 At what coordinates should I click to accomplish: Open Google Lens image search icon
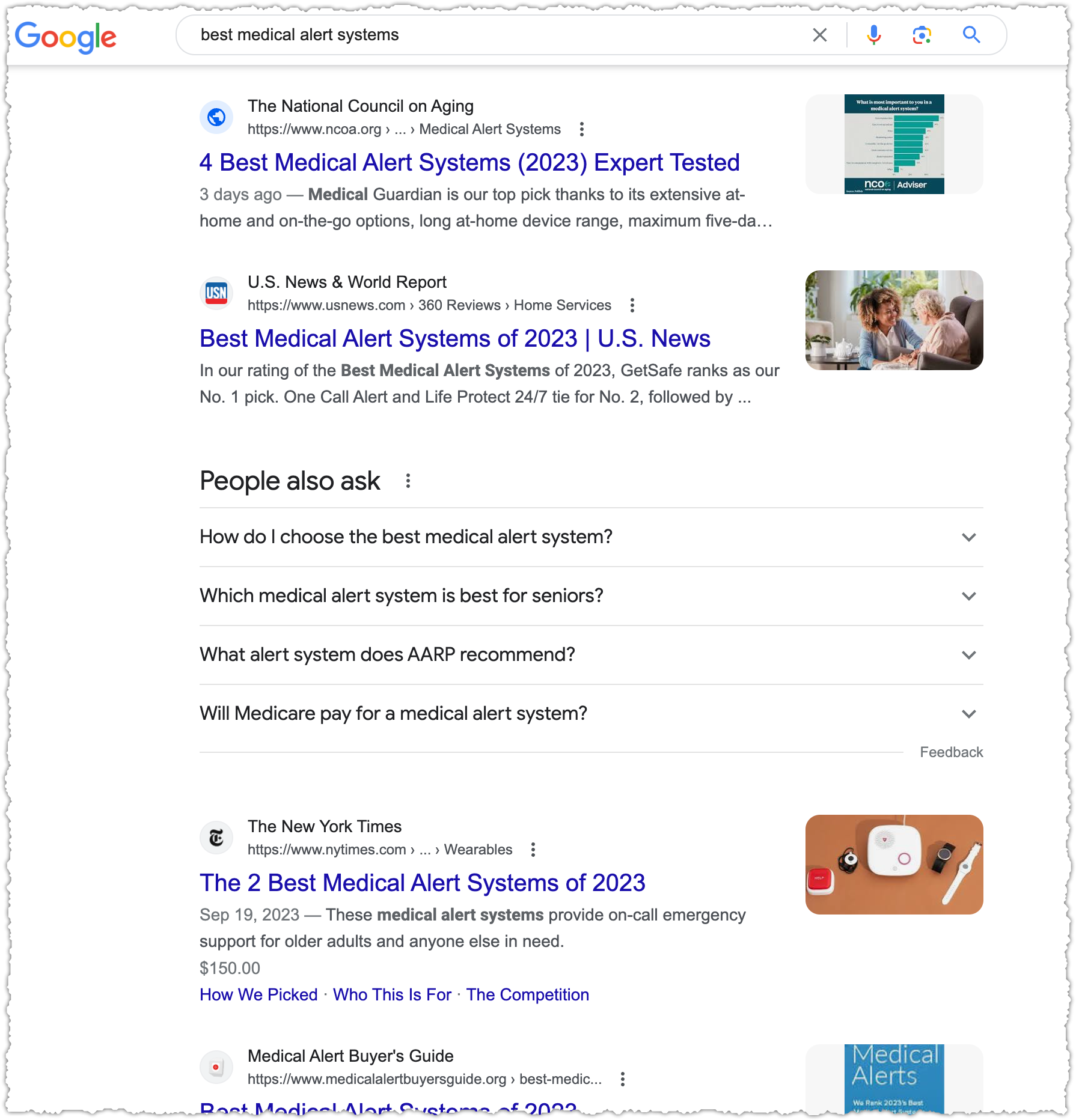point(922,35)
